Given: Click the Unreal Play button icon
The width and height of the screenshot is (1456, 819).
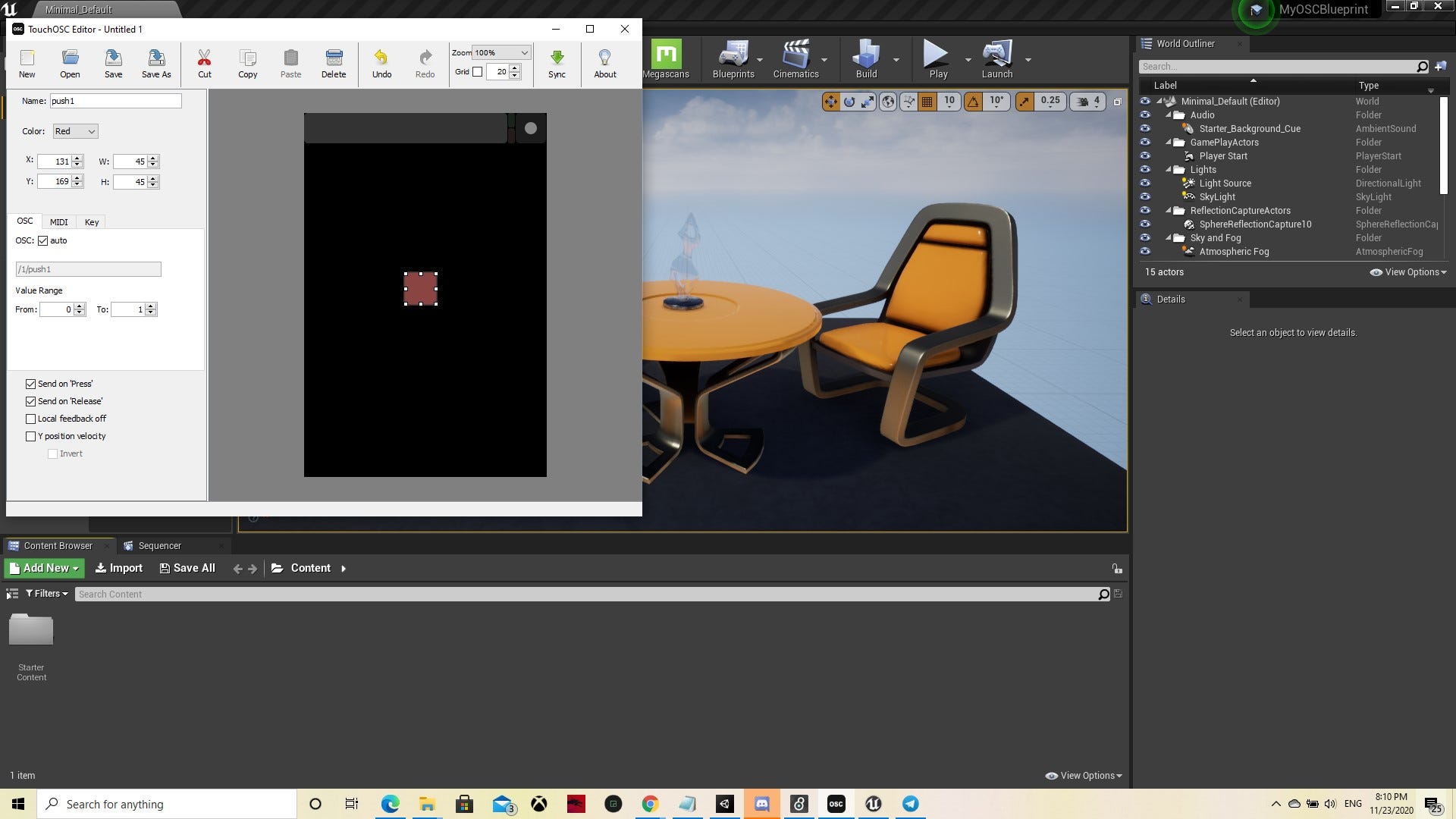Looking at the screenshot, I should [936, 55].
